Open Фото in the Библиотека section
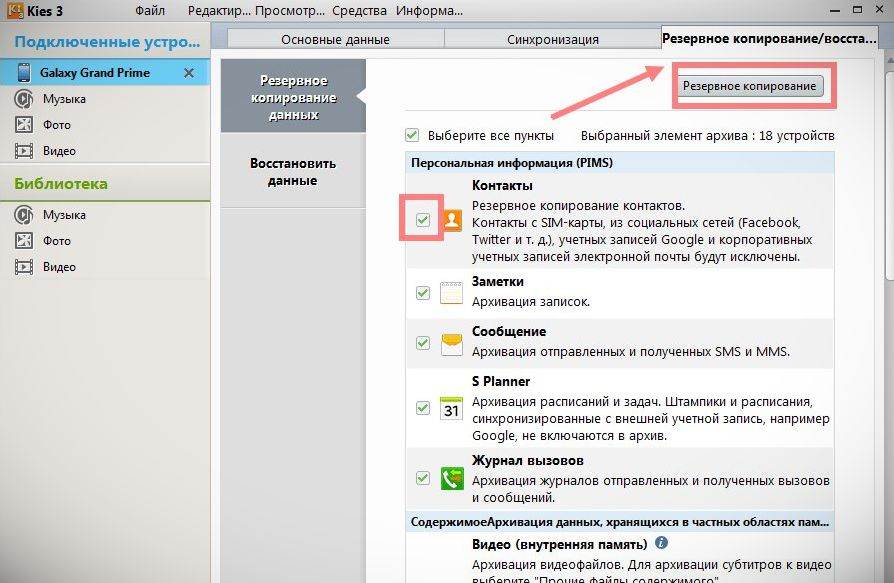Image resolution: width=894 pixels, height=583 pixels. click(x=57, y=241)
